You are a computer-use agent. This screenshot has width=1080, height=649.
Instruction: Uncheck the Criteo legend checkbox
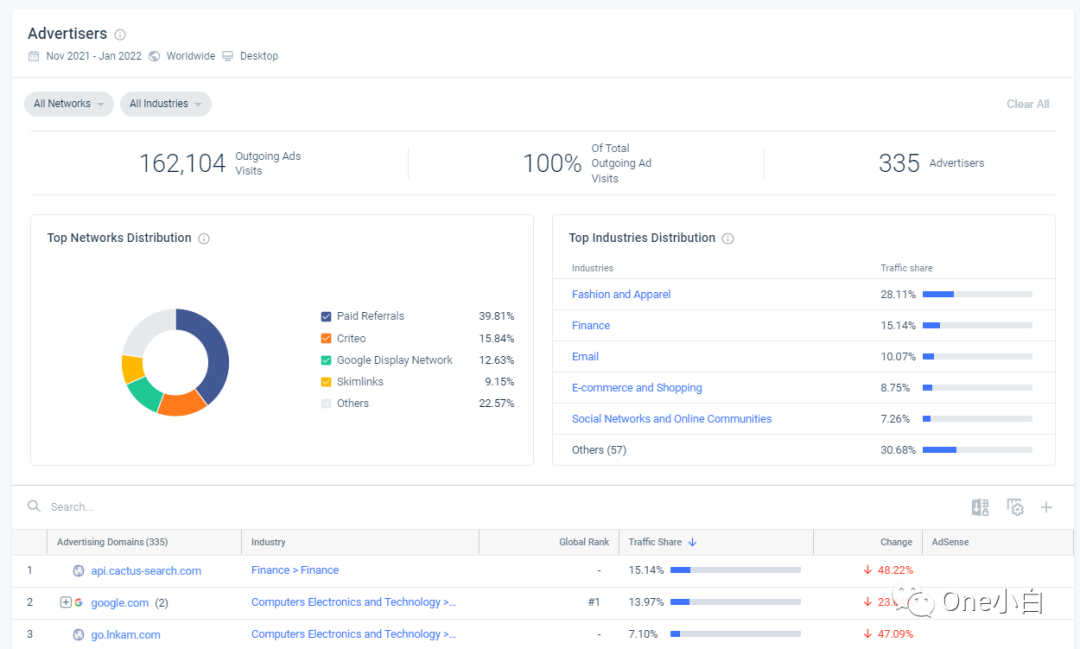click(x=325, y=337)
